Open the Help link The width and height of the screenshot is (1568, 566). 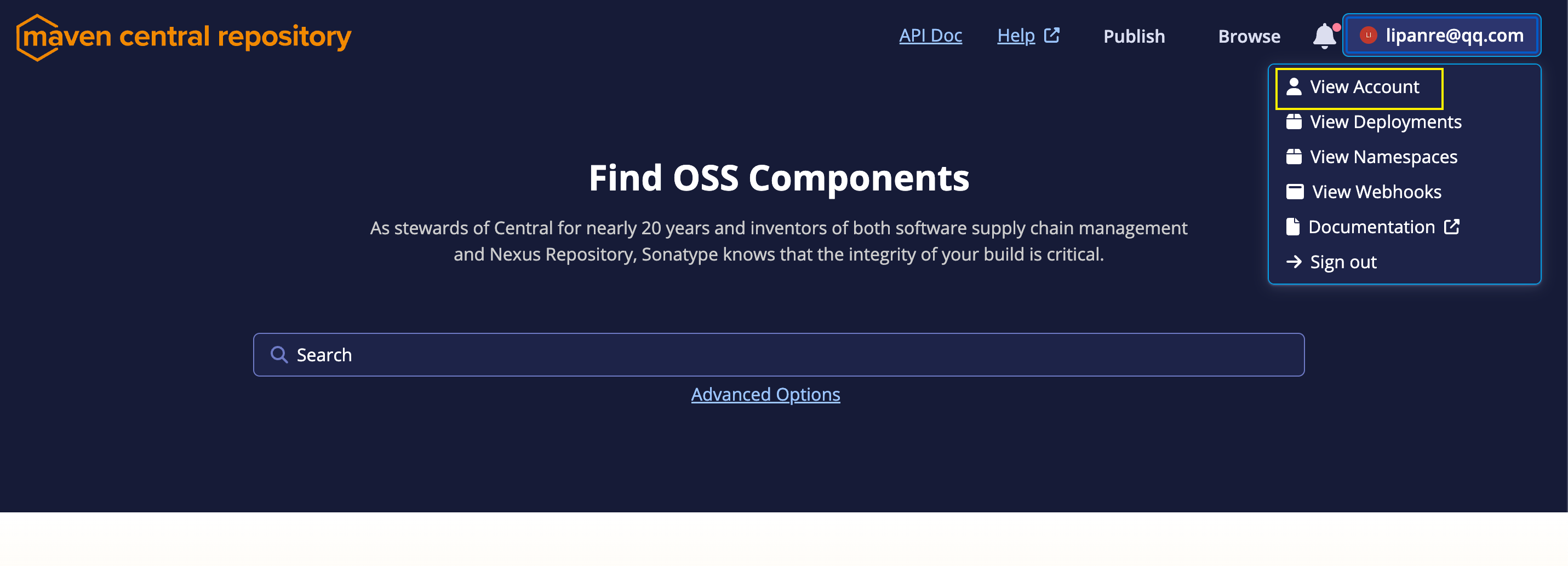click(x=1015, y=35)
